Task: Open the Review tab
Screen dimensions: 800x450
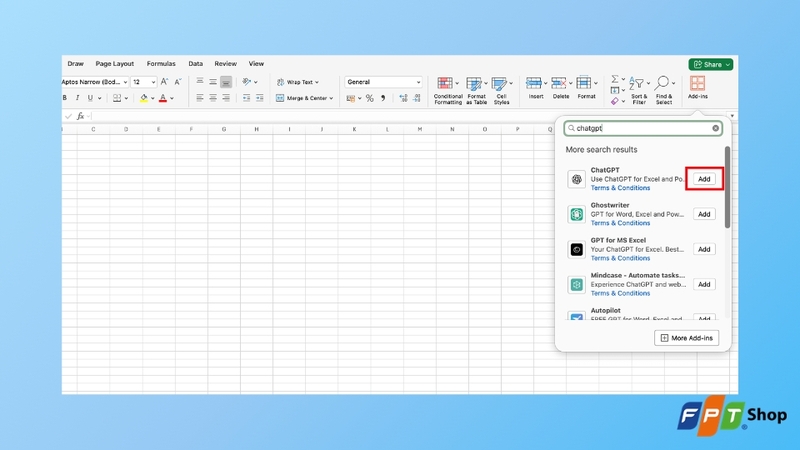Action: click(226, 64)
